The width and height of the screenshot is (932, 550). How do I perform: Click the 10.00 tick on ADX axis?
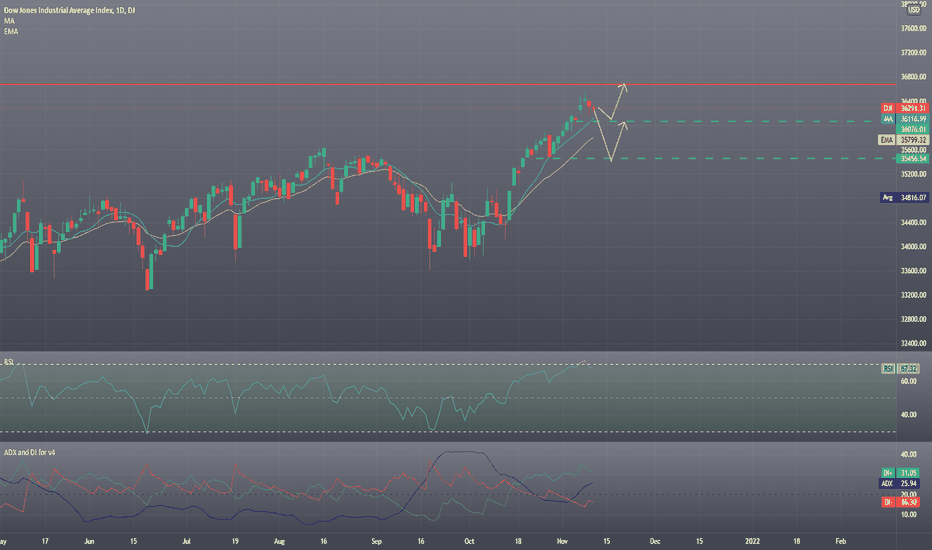click(908, 515)
